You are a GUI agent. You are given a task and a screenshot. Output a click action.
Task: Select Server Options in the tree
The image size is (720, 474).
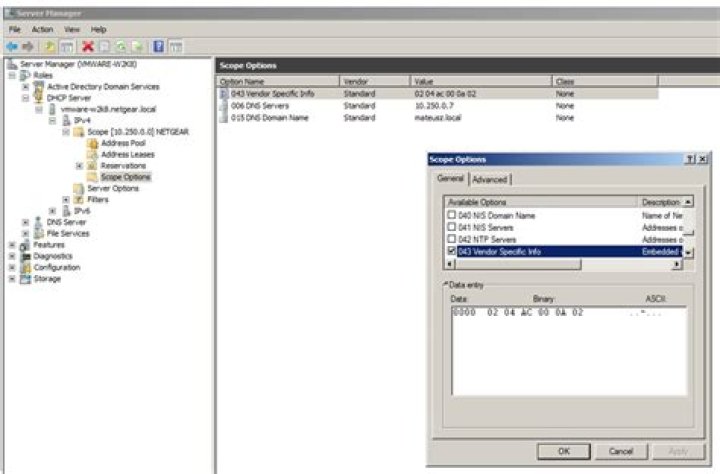[x=113, y=188]
